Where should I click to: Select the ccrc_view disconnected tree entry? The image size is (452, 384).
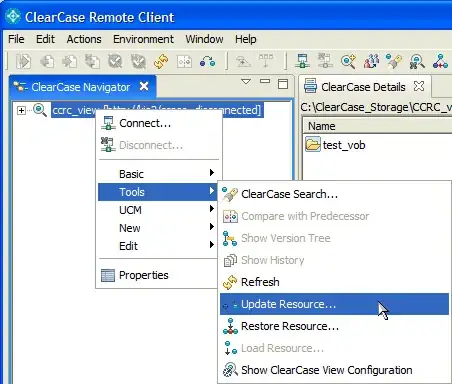click(157, 110)
